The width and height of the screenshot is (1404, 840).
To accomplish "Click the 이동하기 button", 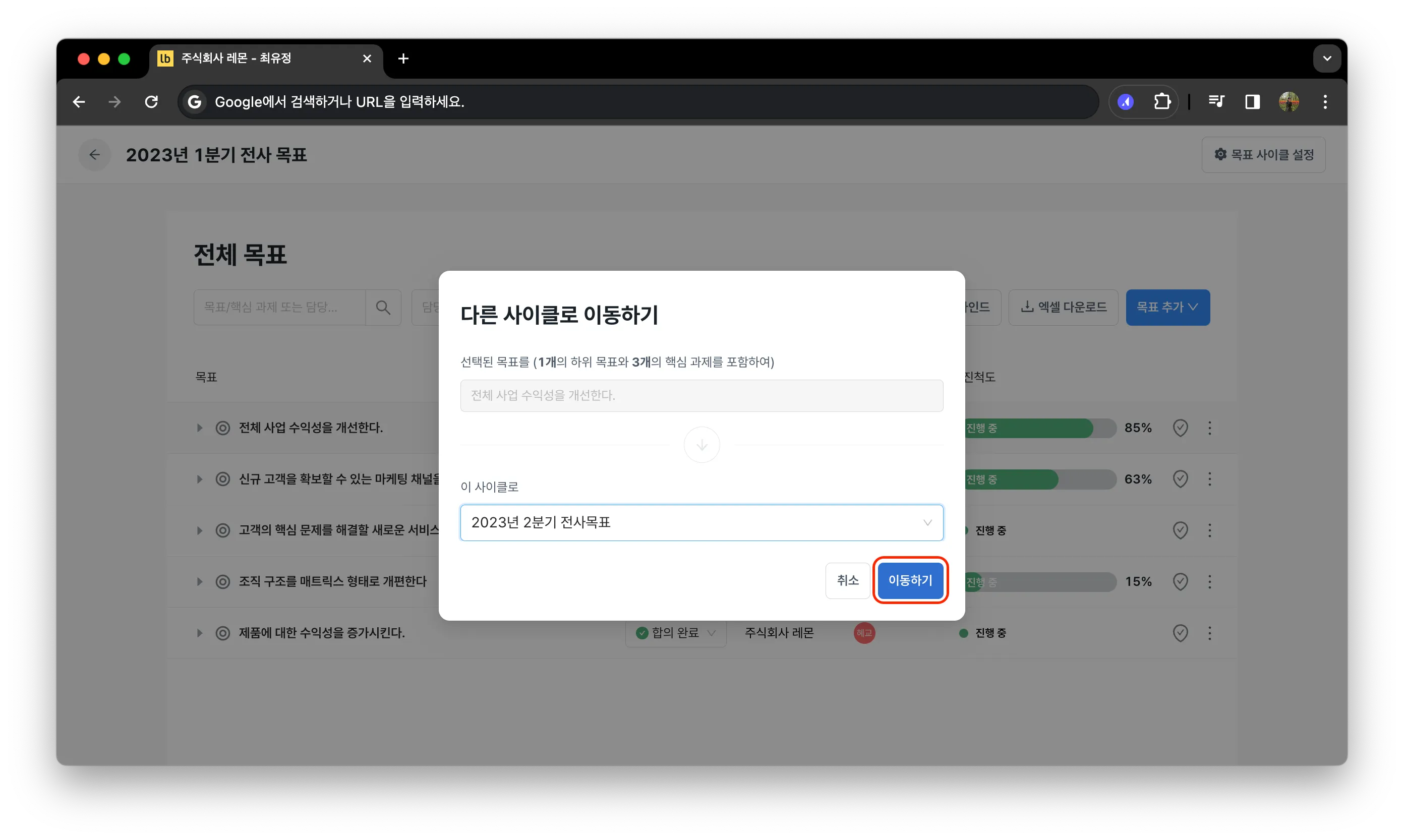I will click(910, 580).
